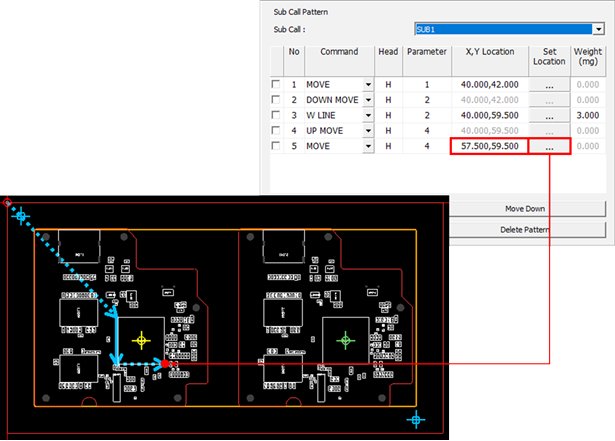The height and width of the screenshot is (441, 615).
Task: Click the red target point at arrow end
Action: (175, 364)
